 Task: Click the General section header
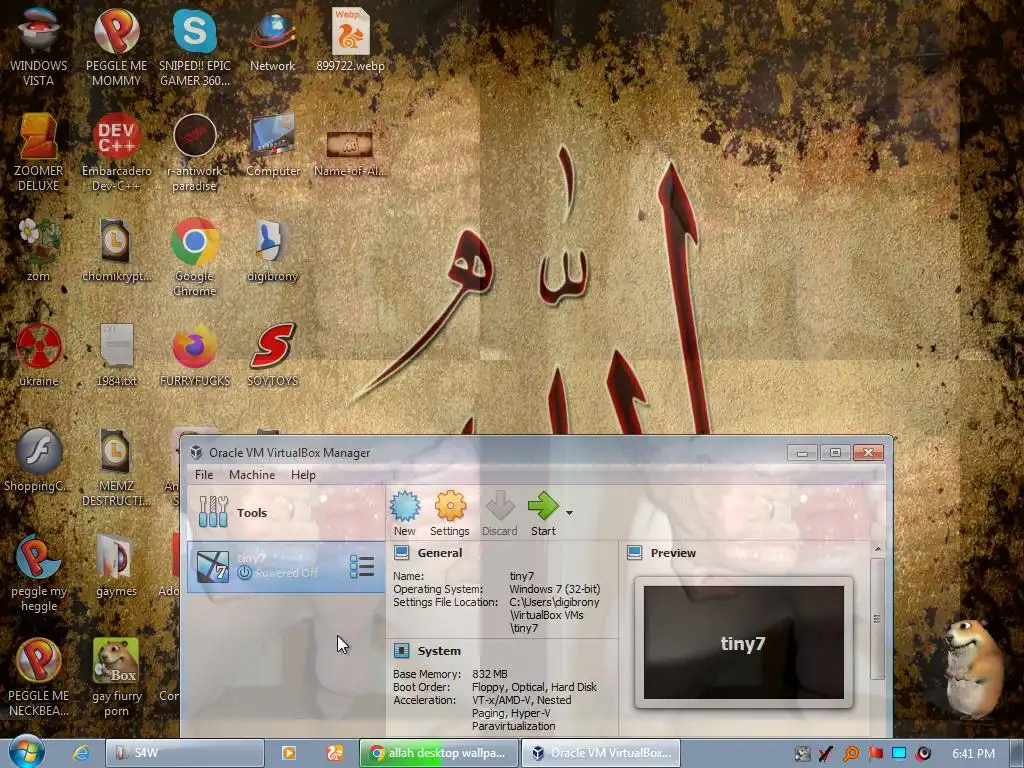click(440, 553)
